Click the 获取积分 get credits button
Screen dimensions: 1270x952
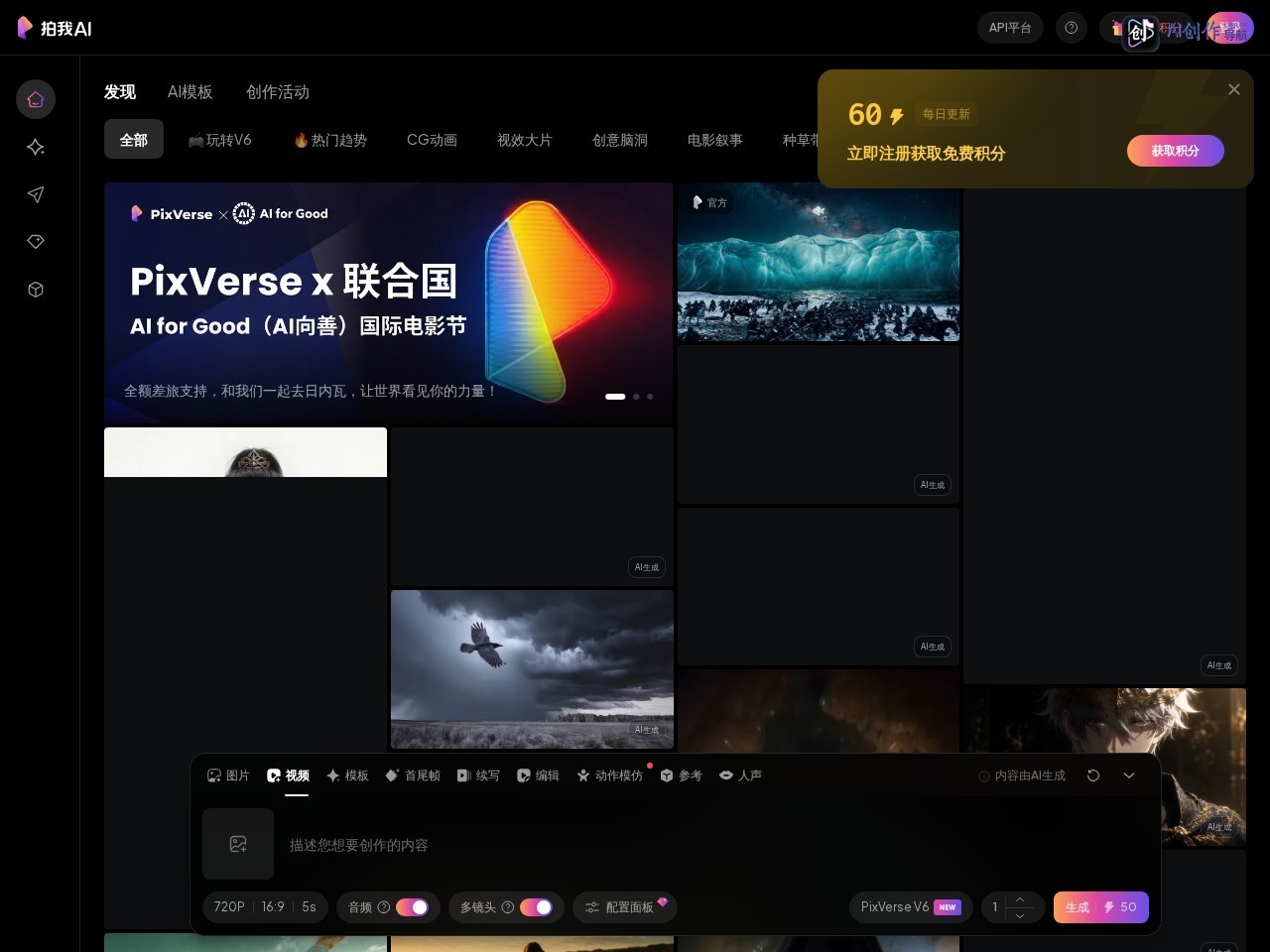1176,151
